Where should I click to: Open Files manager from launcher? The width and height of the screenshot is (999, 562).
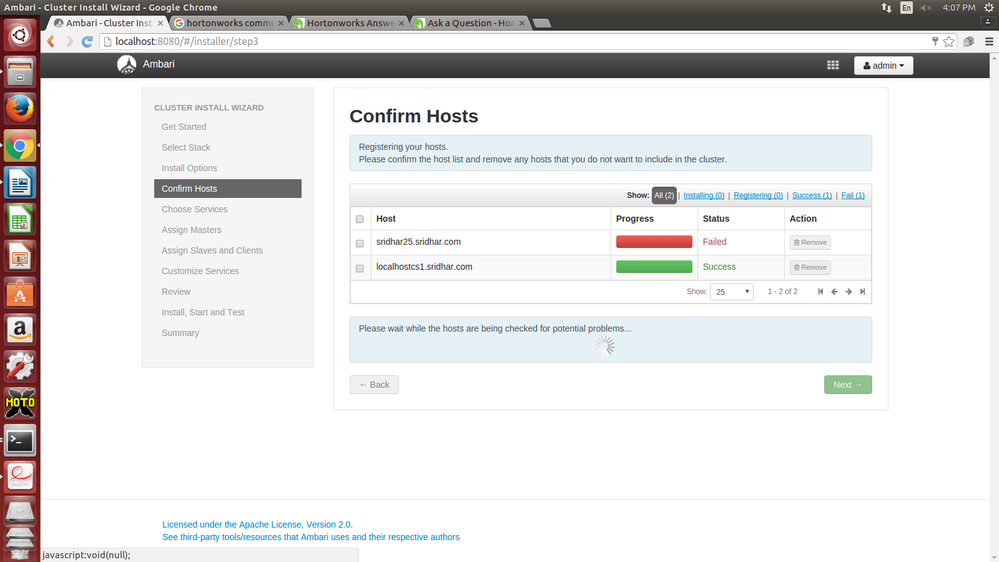(20, 71)
